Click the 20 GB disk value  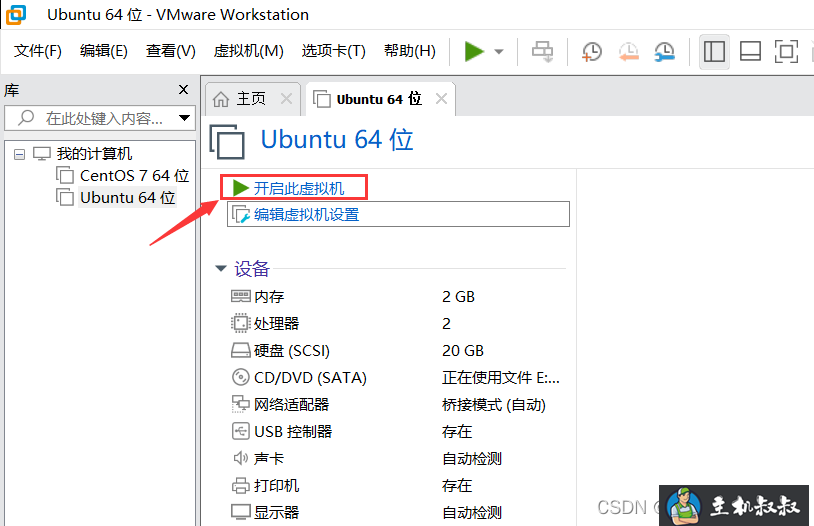(x=463, y=350)
